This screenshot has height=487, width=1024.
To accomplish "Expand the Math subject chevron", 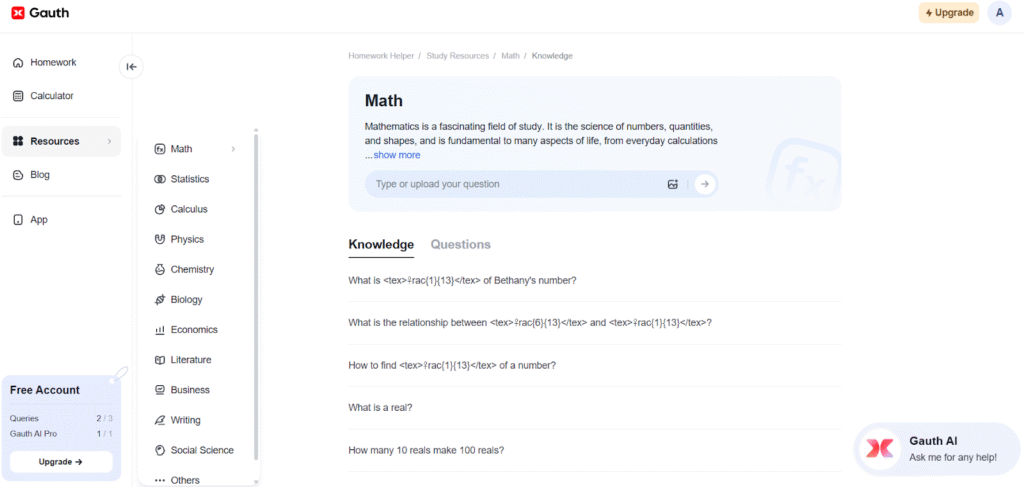I will [233, 149].
